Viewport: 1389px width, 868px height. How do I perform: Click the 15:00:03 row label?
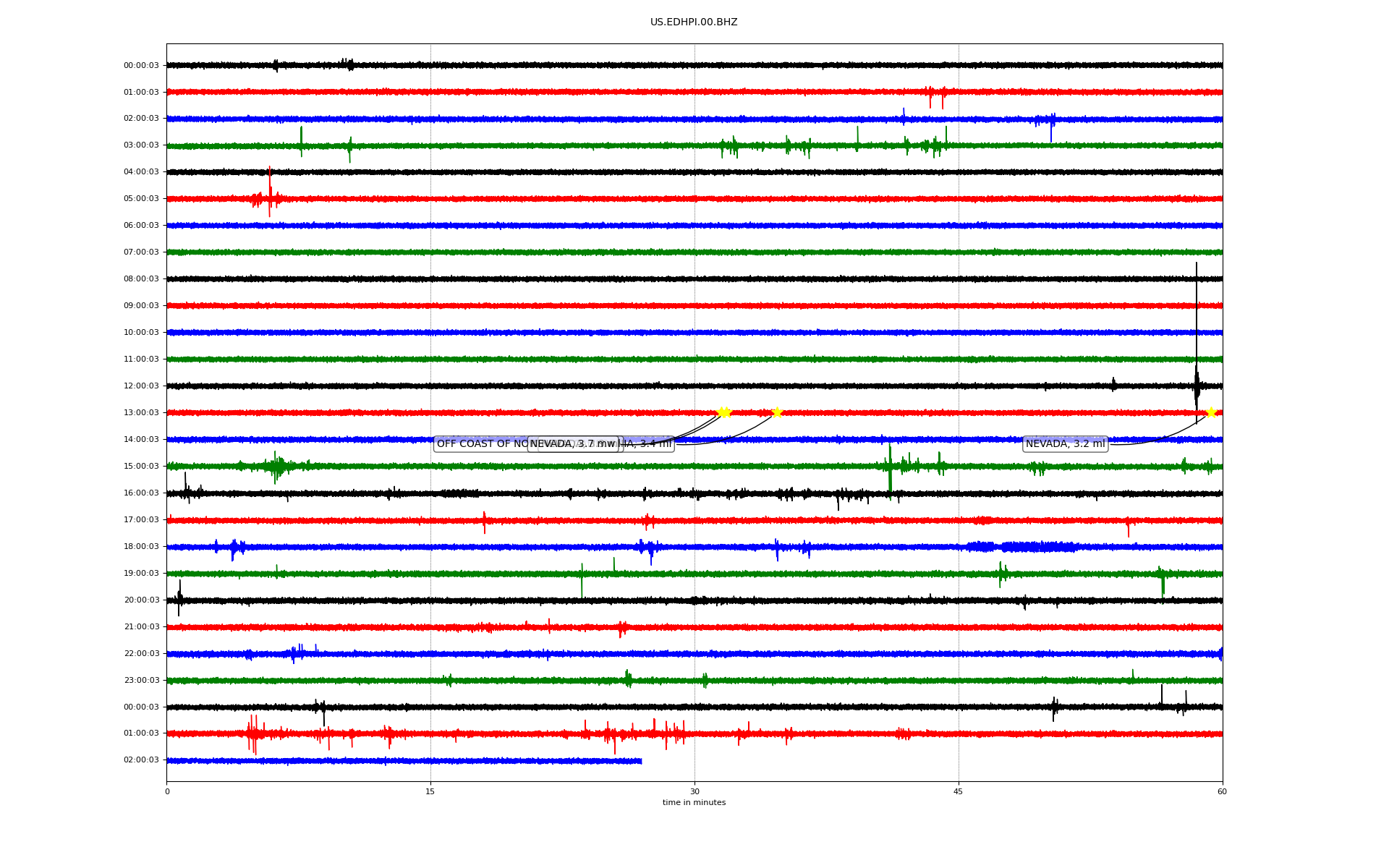pos(141,467)
